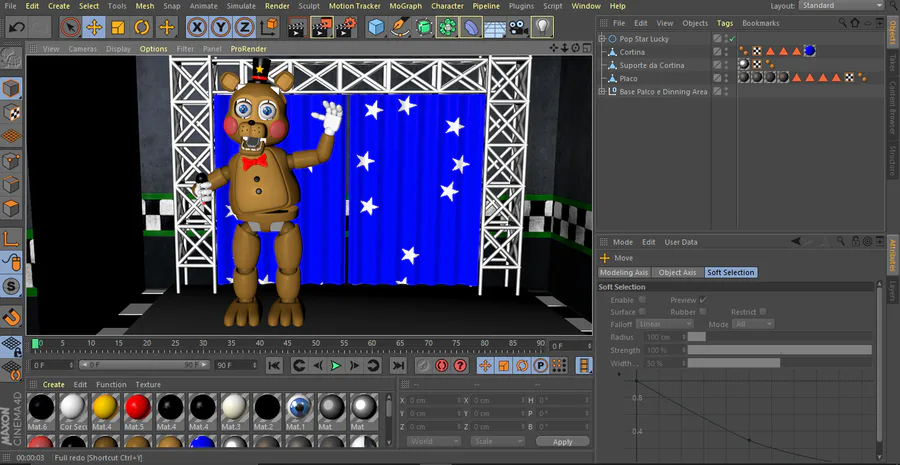Open the Scale coordinate dropdown
Image resolution: width=900 pixels, height=465 pixels.
(498, 441)
